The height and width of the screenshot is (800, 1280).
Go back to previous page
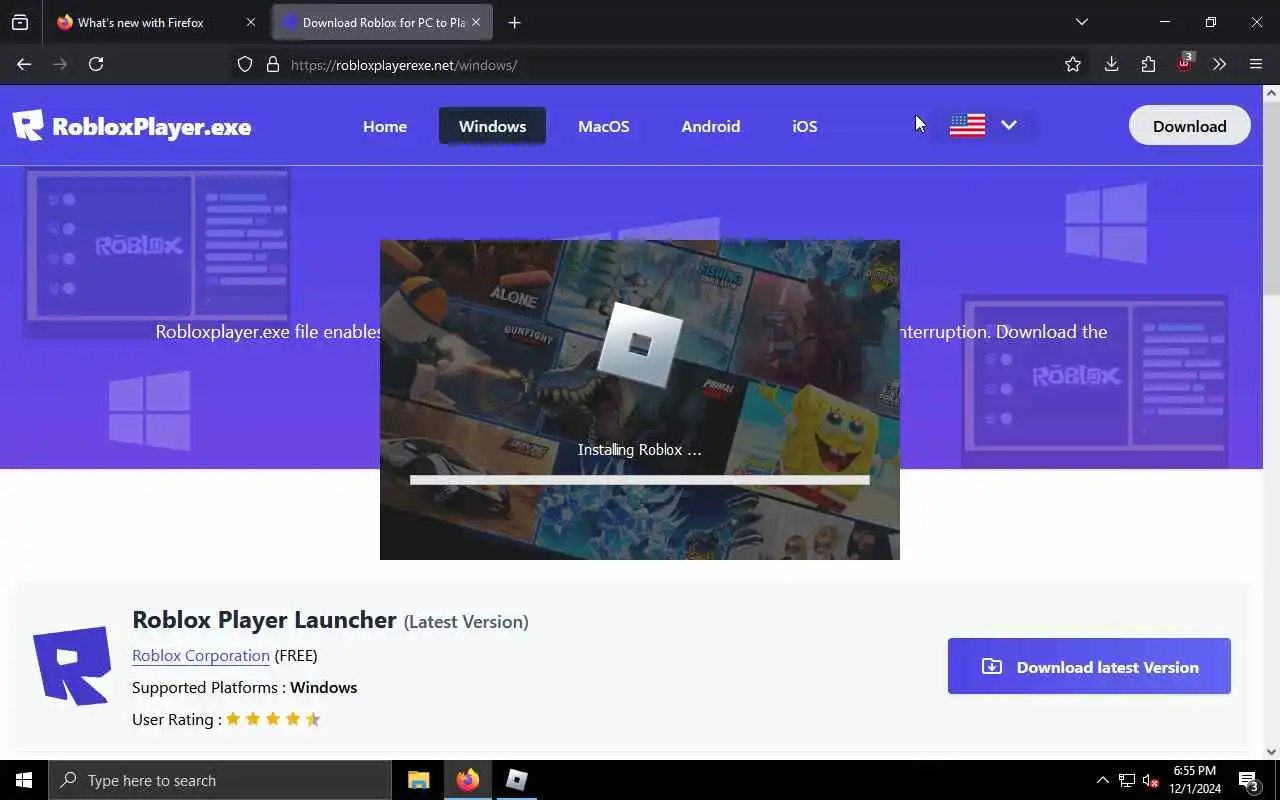pos(24,64)
